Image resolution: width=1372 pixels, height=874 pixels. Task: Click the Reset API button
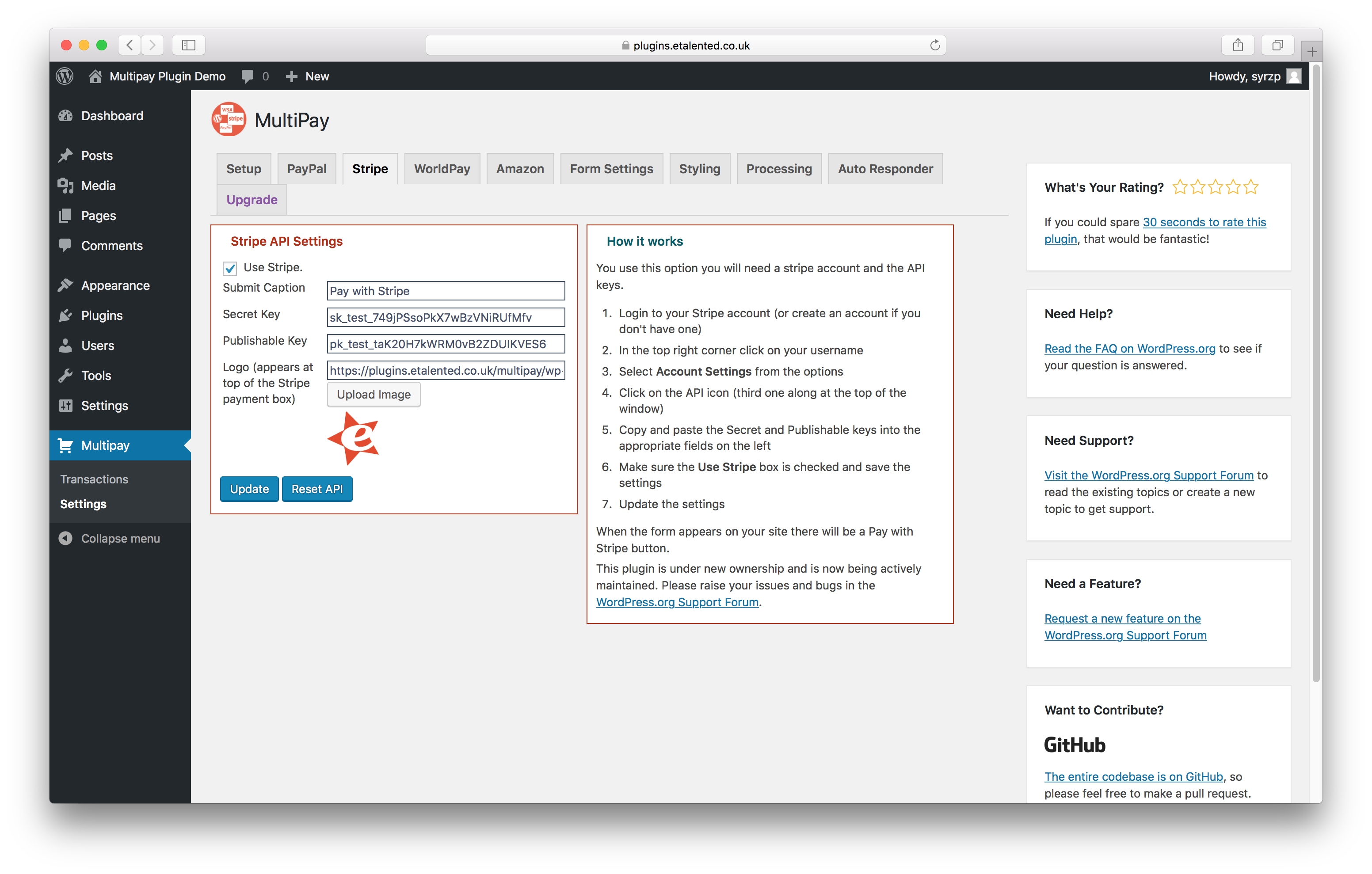tap(317, 489)
